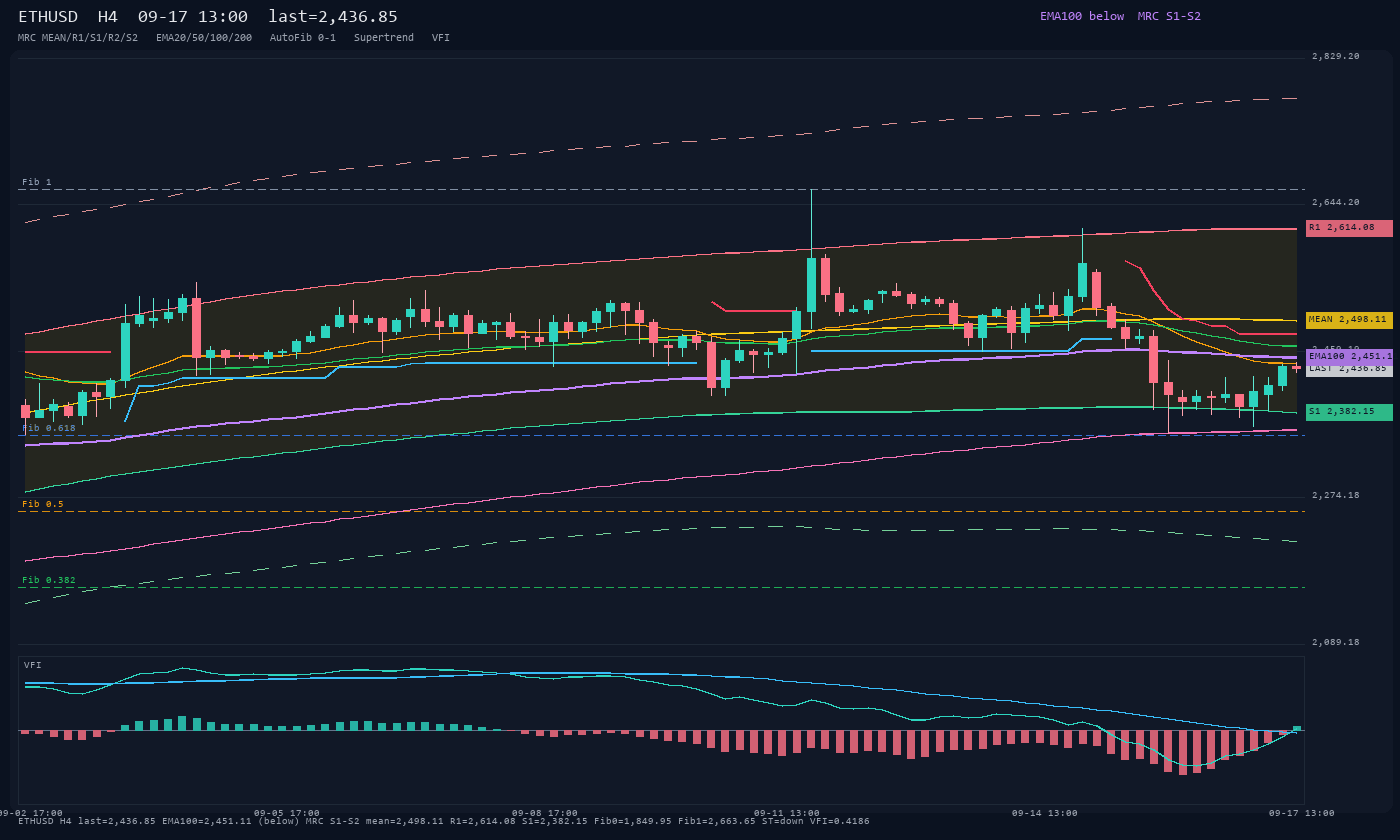Click the 09-08 17:00 time axis label

coord(545,814)
